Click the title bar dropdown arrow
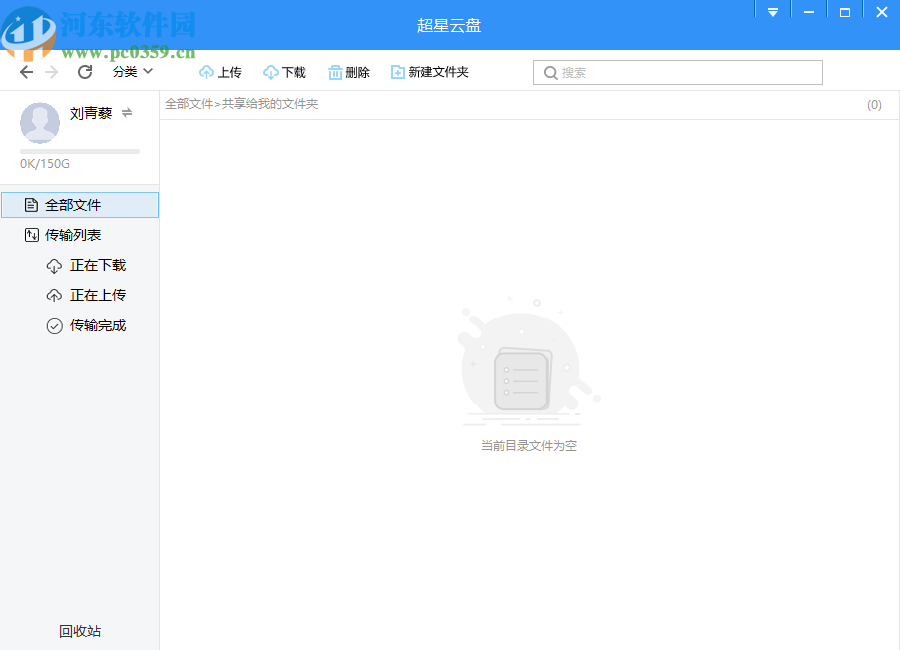Screen dimensions: 900x650 [x=772, y=11]
